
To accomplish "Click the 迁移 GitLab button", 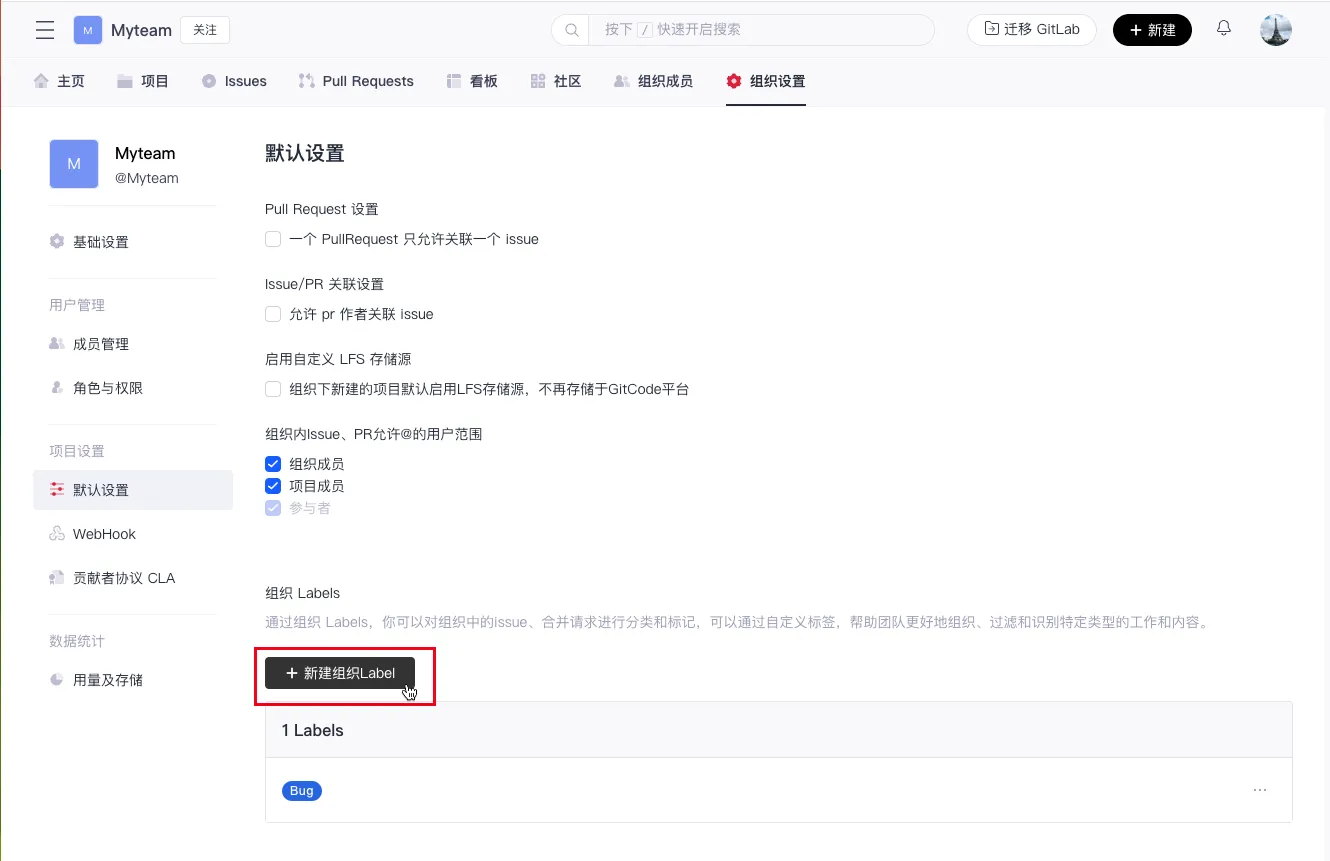I will coord(1031,30).
